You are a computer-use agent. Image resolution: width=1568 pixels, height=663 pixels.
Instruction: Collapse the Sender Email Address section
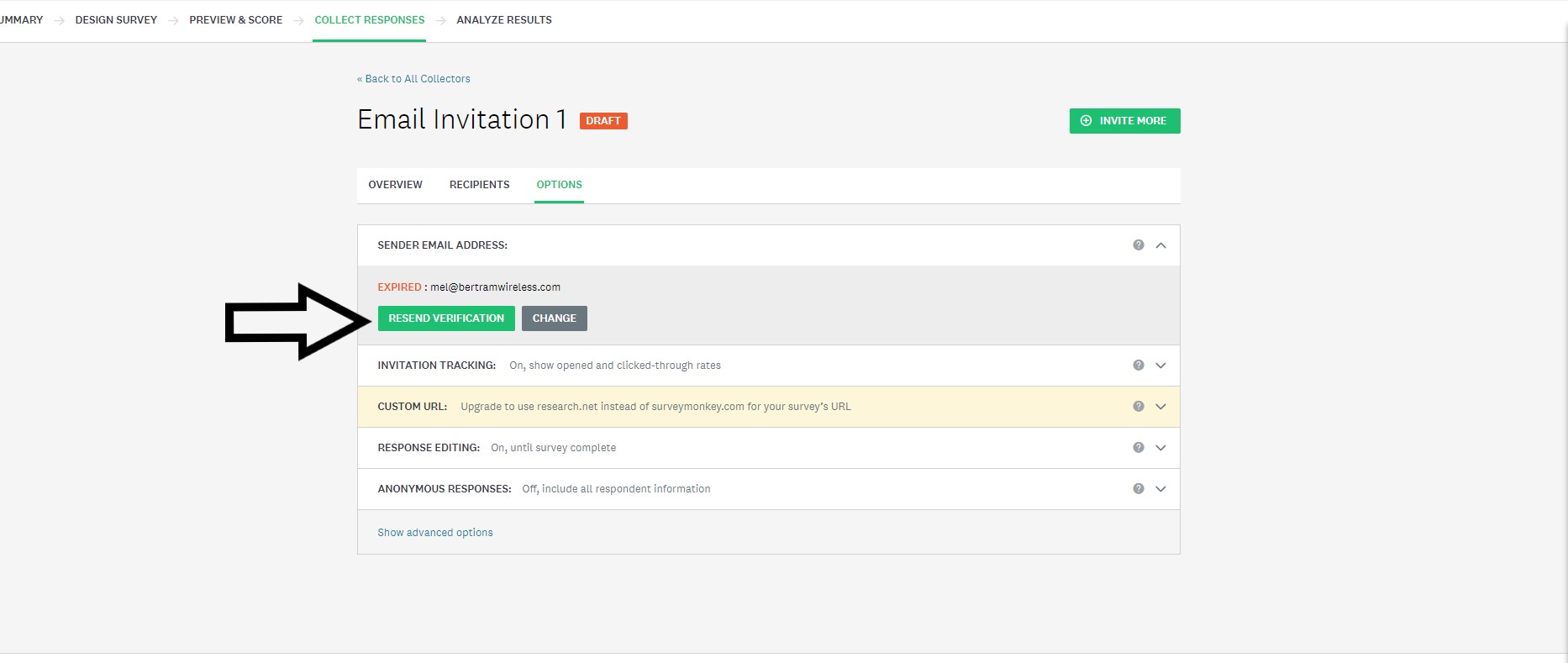pyautogui.click(x=1160, y=245)
